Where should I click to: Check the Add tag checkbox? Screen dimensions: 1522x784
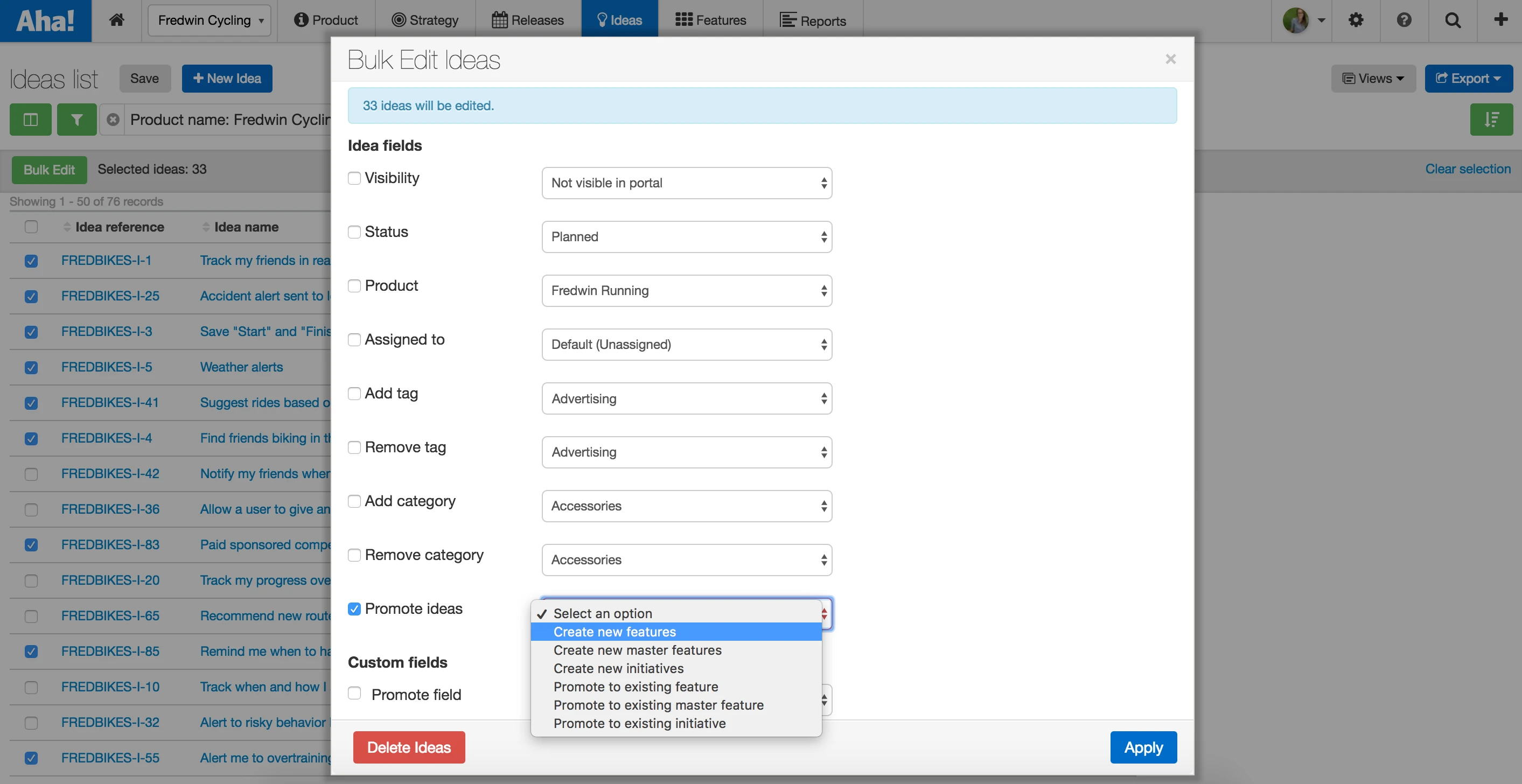[354, 394]
